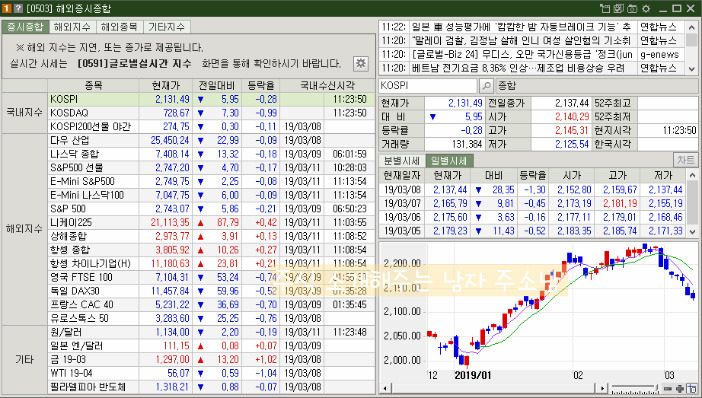Select the 필라델피아 반도체 row
This screenshot has width=702, height=398.
click(211, 387)
